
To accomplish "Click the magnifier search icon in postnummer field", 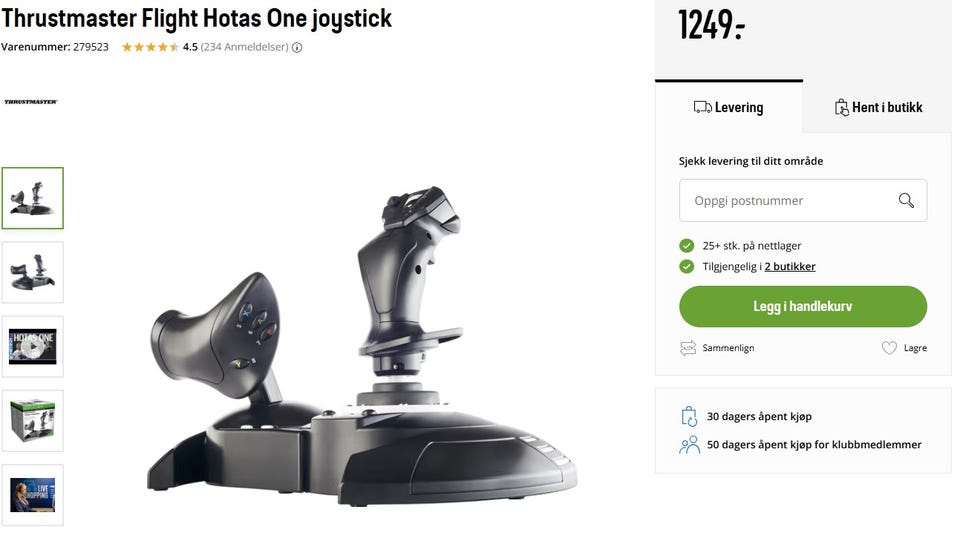I will tap(906, 200).
